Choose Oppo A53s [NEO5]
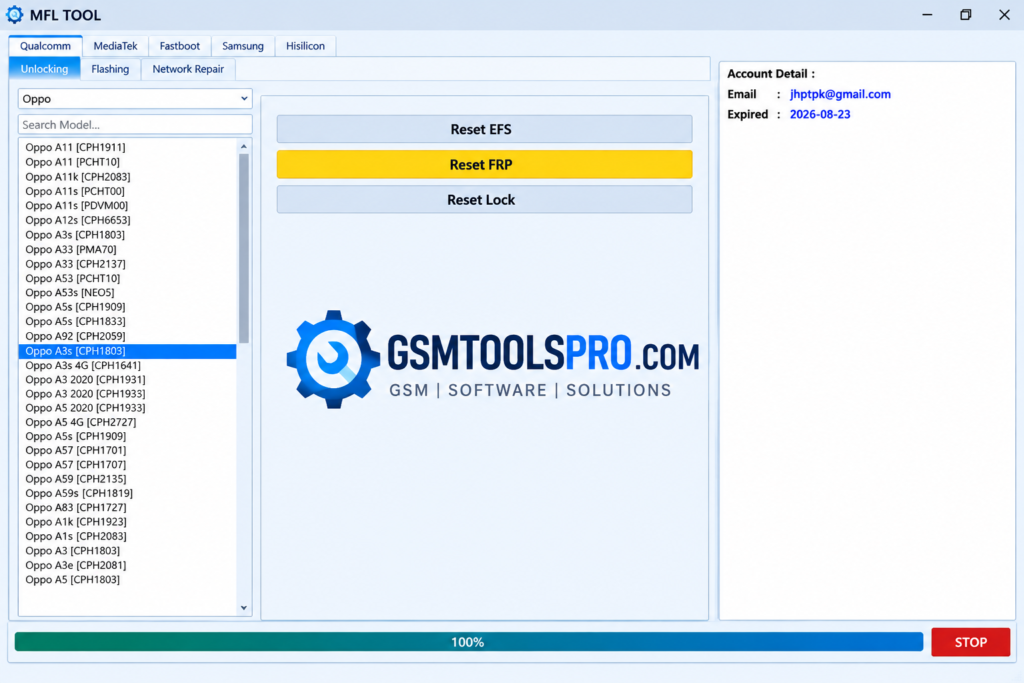1024x683 pixels. 127,293
